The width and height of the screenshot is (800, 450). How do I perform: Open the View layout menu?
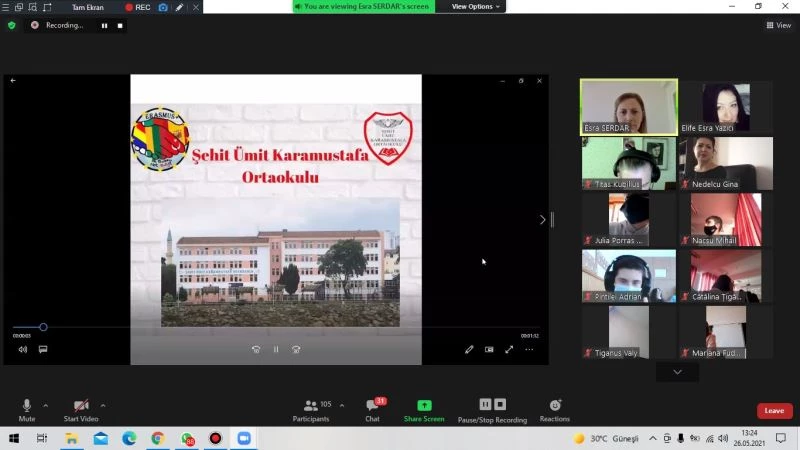point(778,25)
